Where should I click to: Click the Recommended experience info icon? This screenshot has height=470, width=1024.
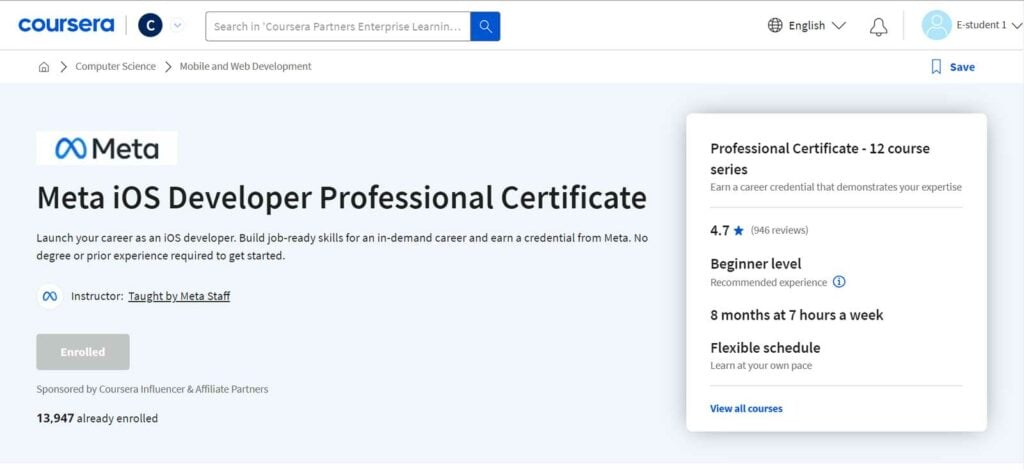click(x=839, y=282)
